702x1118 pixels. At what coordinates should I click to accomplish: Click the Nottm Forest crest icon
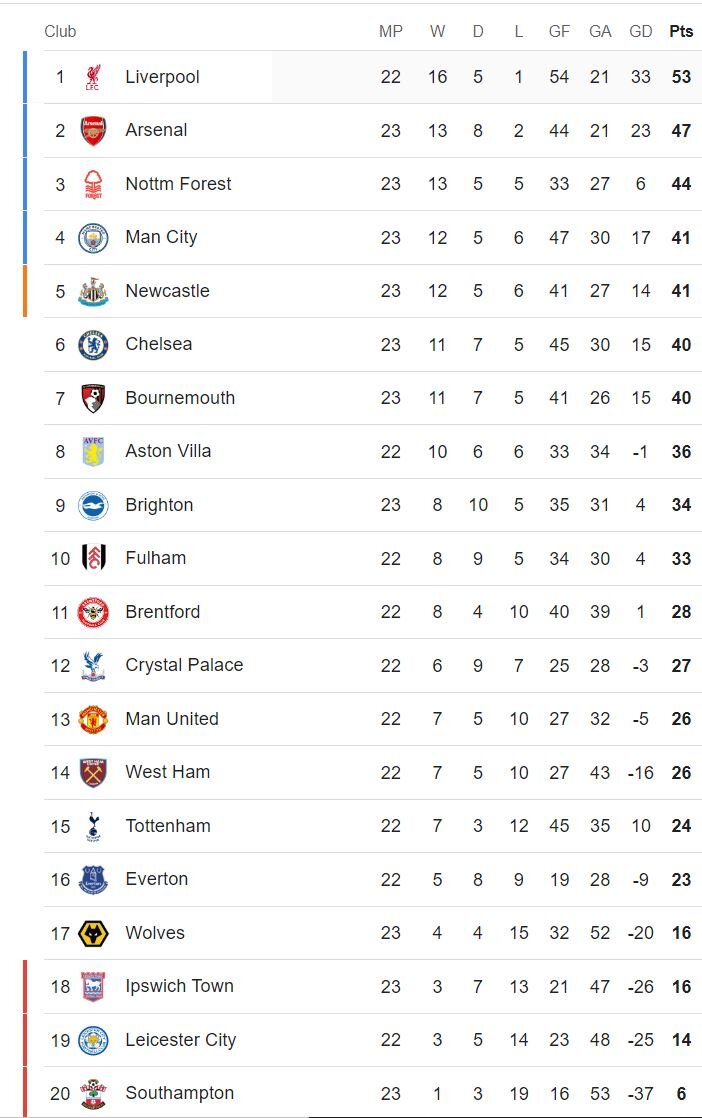click(93, 184)
